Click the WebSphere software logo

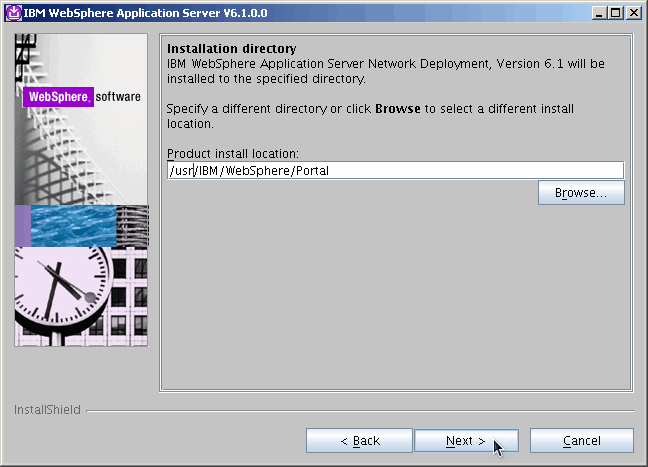81,98
